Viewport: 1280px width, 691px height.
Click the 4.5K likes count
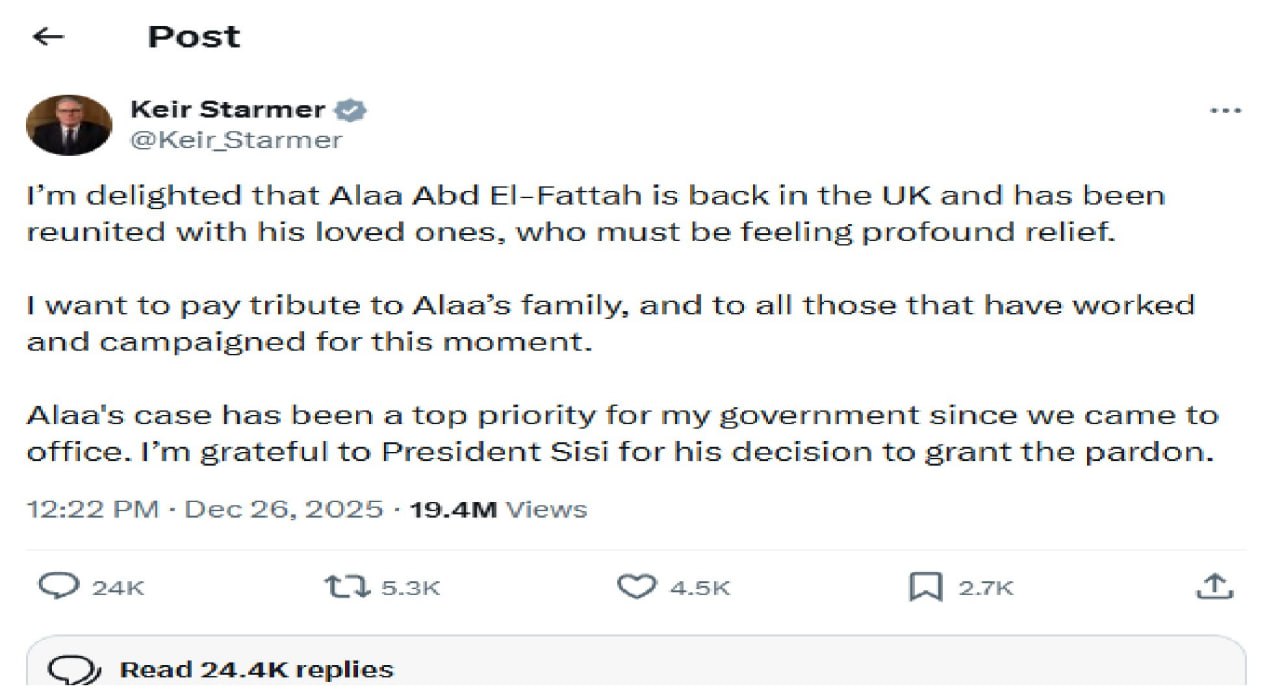coord(700,588)
